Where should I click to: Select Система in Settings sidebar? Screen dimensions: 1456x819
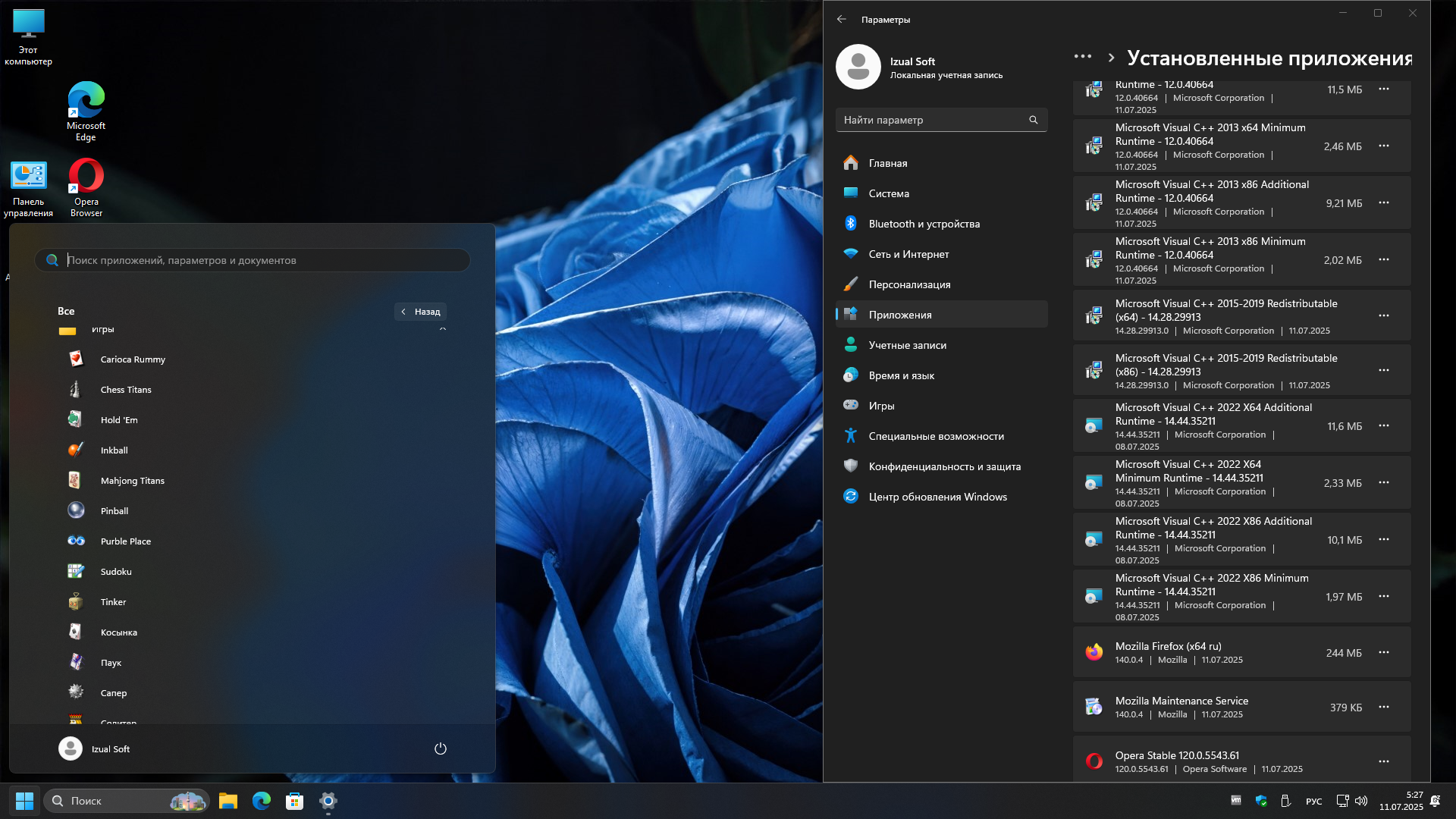[x=941, y=193]
